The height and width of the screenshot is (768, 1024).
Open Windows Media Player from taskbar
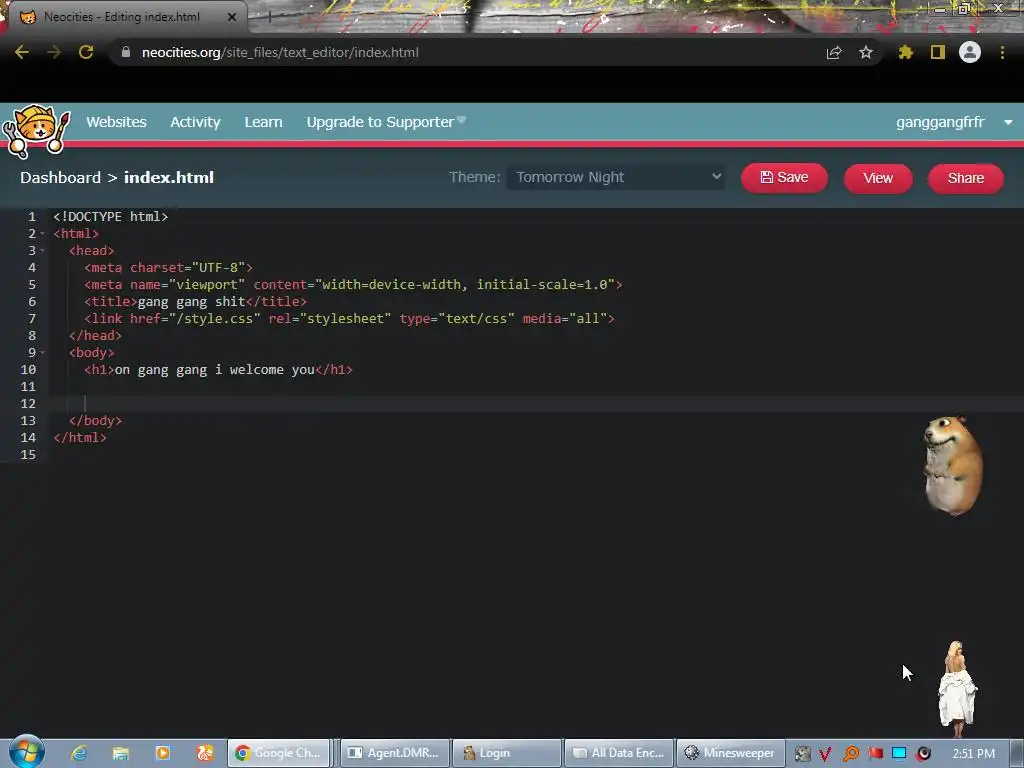(162, 753)
